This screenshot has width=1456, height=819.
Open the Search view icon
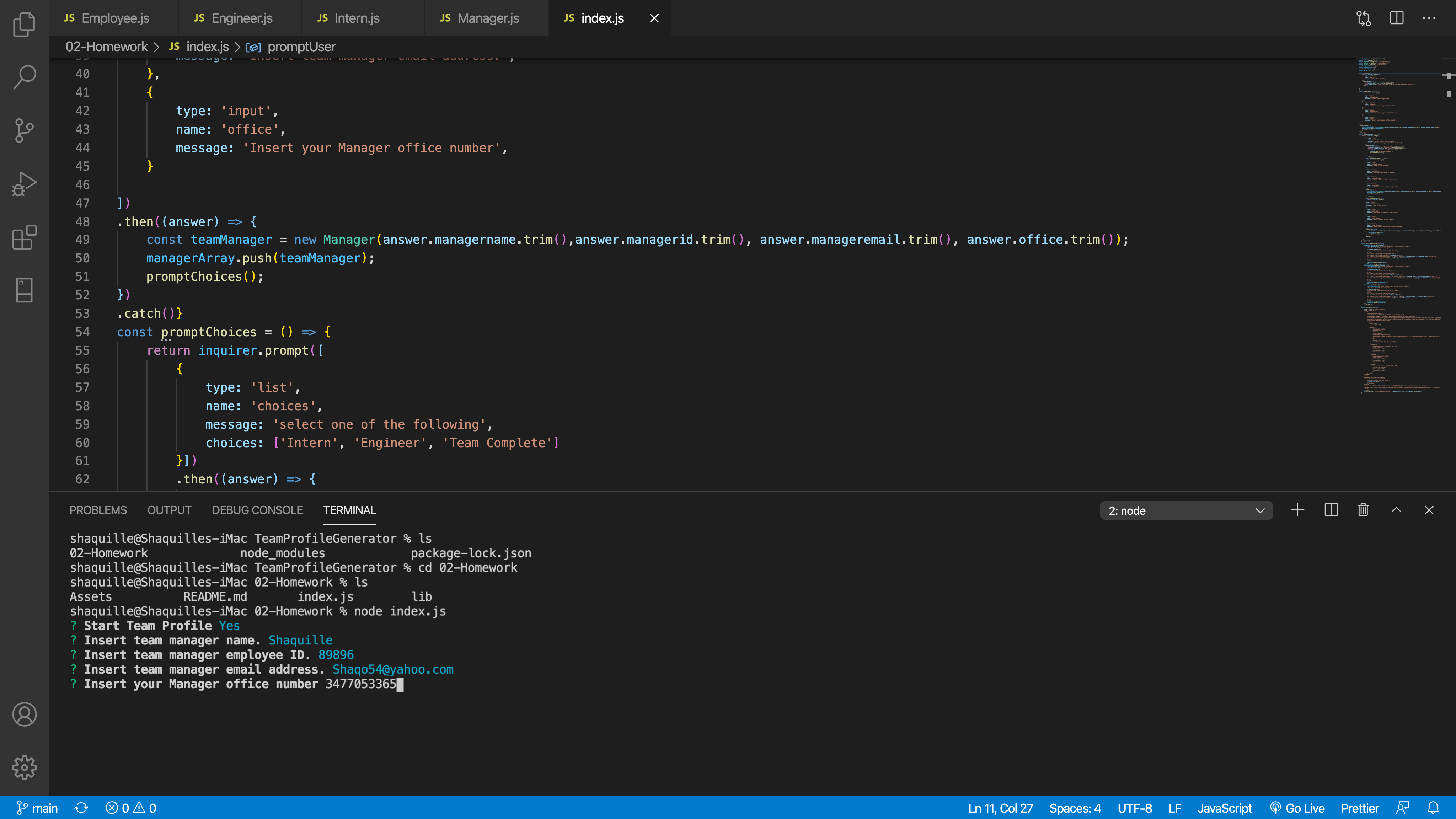24,77
